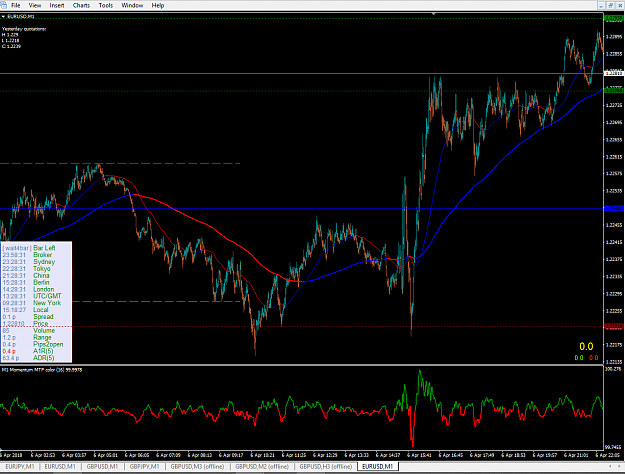Click the '6 Apr 05:01' time axis label
This screenshot has height=474, width=625.
pyautogui.click(x=106, y=455)
